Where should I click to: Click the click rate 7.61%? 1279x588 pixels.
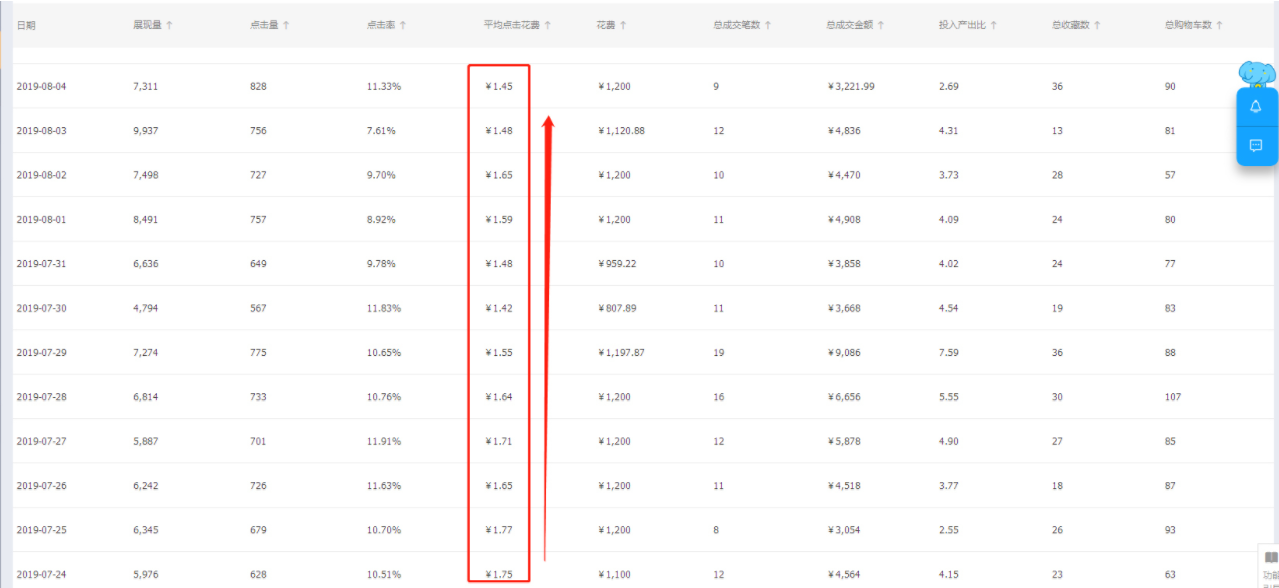(x=381, y=131)
